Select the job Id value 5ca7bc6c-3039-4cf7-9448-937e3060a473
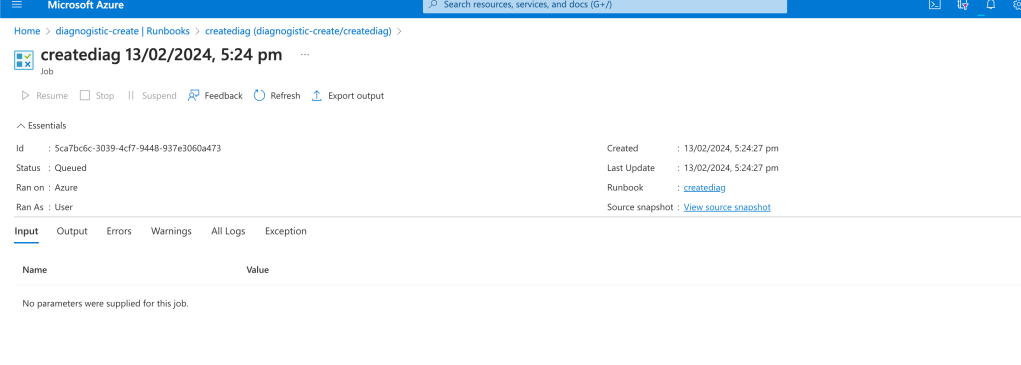The image size is (1021, 365). pos(138,148)
